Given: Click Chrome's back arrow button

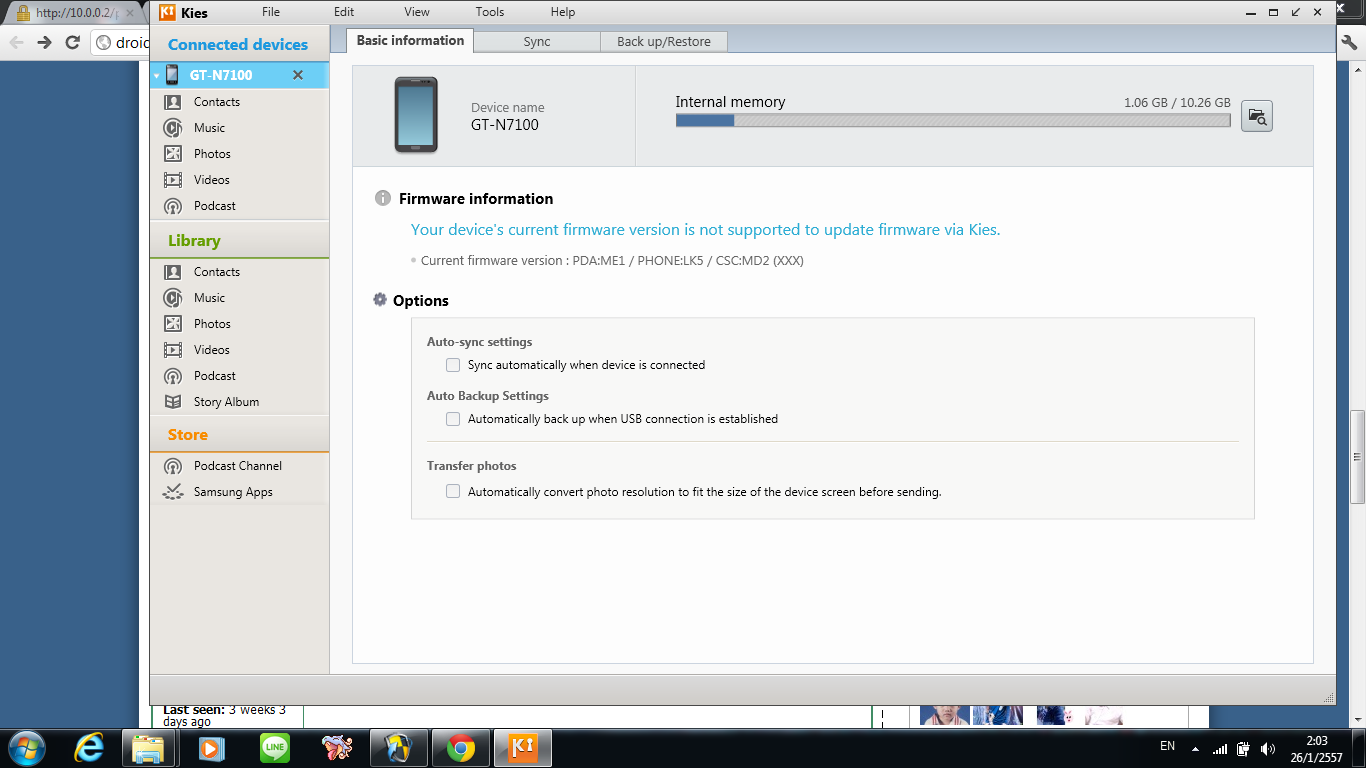Looking at the screenshot, I should tap(16, 42).
